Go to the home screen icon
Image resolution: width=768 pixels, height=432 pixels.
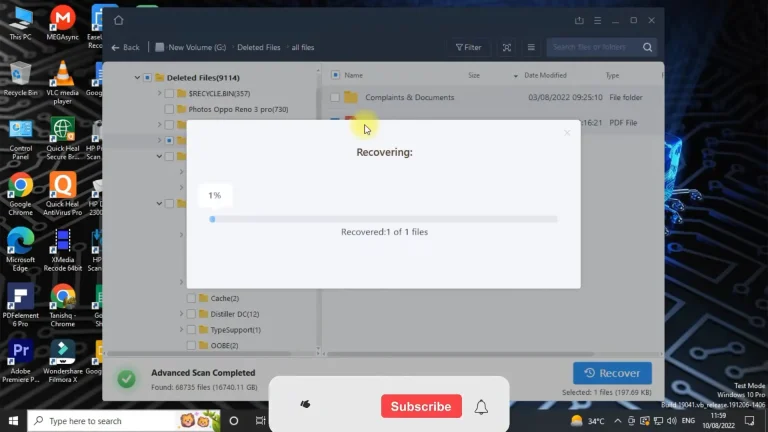(x=119, y=20)
